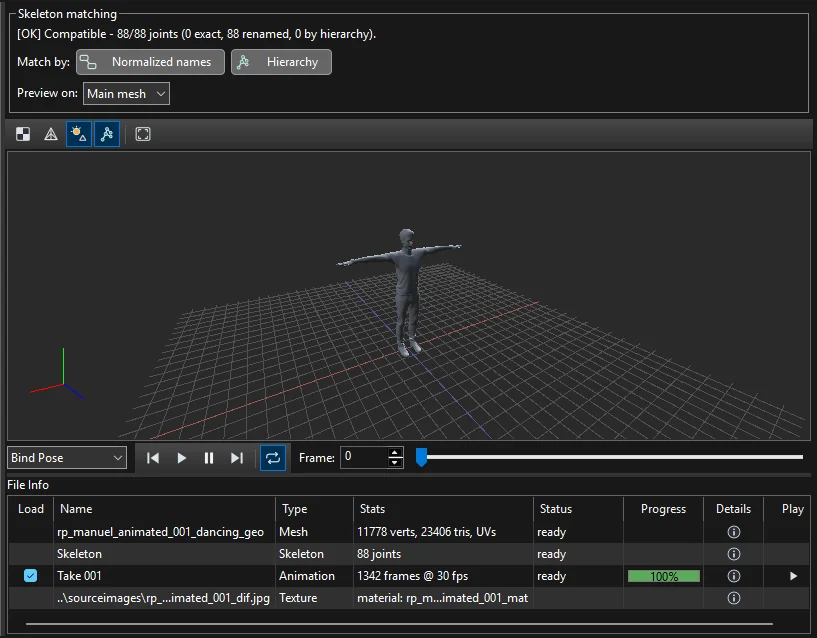
Task: Click the XYZ axis gizmo
Action: click(57, 374)
